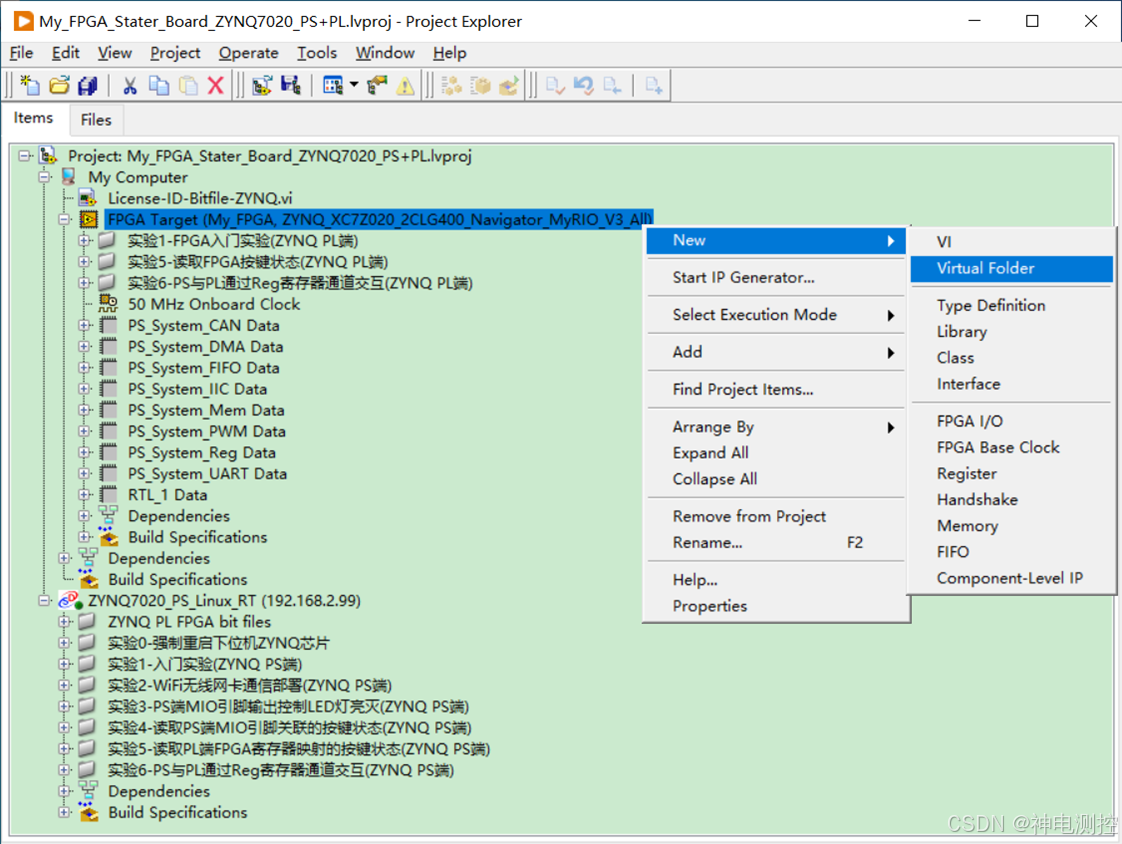Click the Save All toolbar icon
The image size is (1122, 844).
(x=87, y=85)
